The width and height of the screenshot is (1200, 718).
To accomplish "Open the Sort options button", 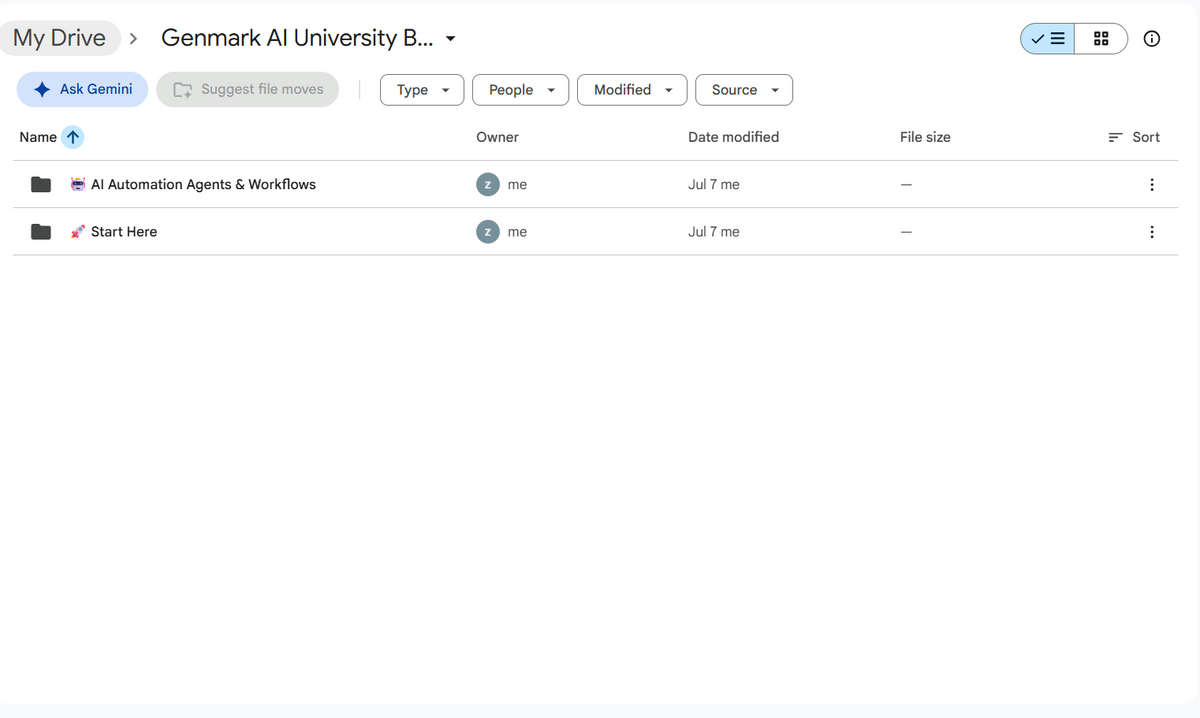I will pyautogui.click(x=1134, y=137).
